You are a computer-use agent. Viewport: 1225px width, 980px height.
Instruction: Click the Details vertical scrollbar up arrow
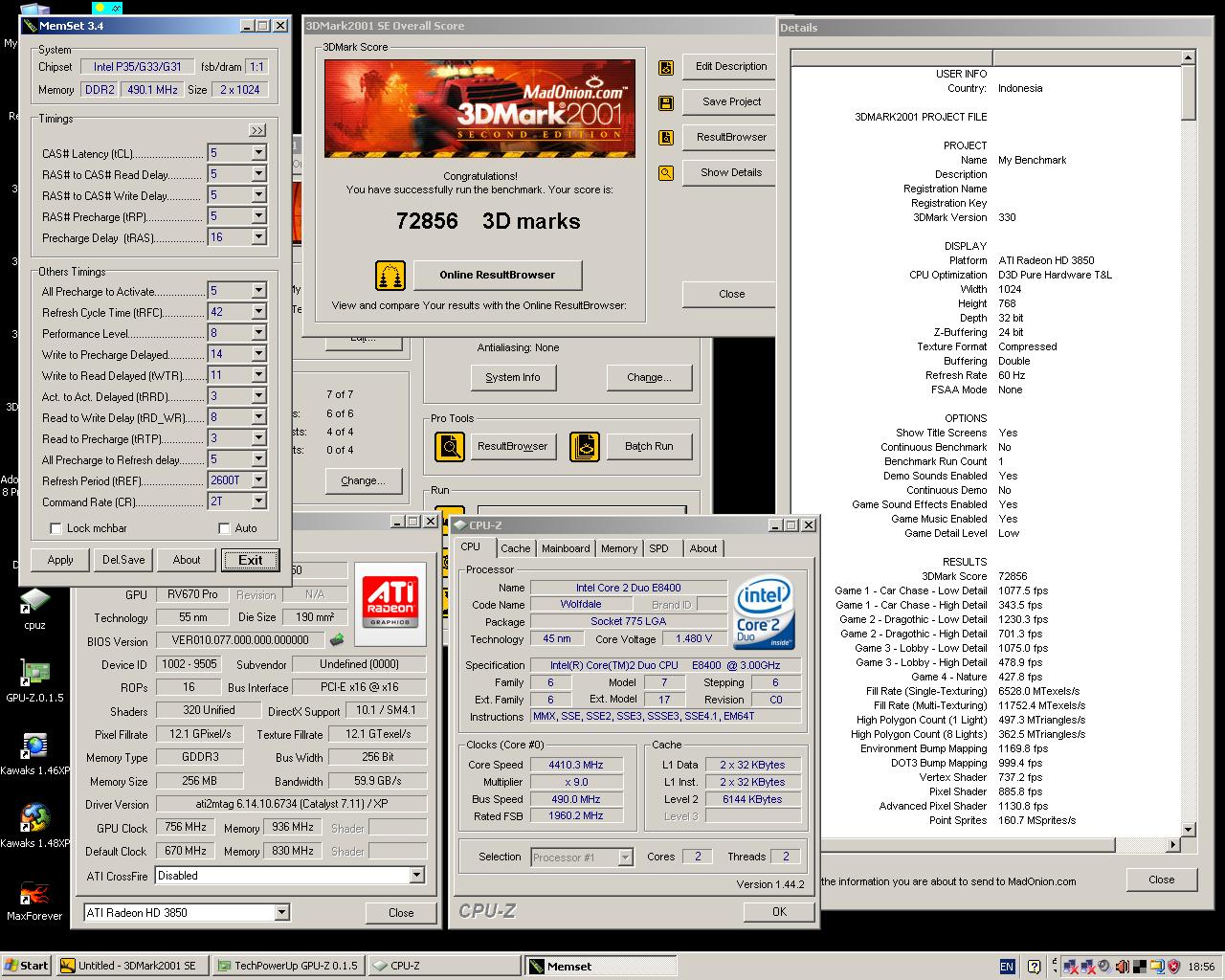click(1188, 58)
